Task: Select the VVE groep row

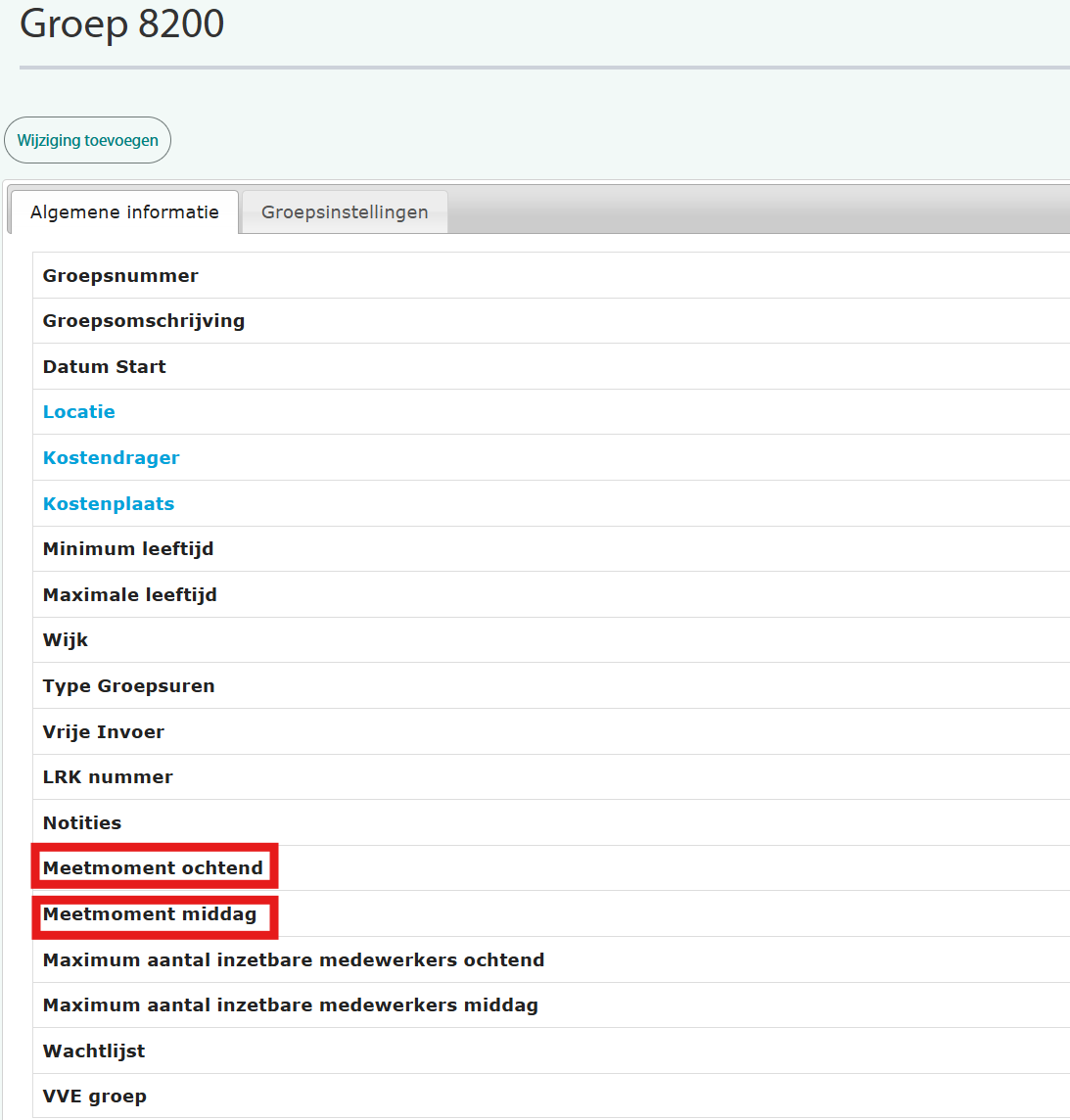Action: (x=95, y=1097)
